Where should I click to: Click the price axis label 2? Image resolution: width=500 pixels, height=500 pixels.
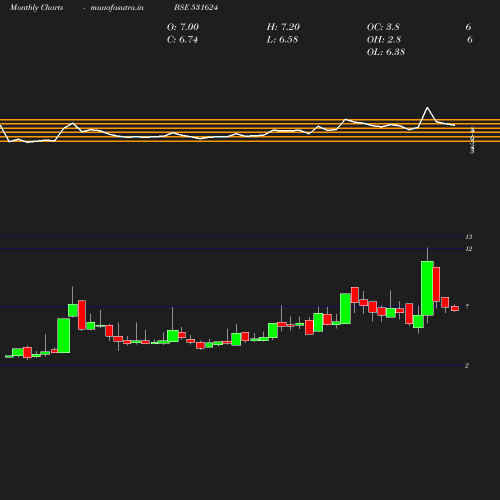pyautogui.click(x=467, y=366)
